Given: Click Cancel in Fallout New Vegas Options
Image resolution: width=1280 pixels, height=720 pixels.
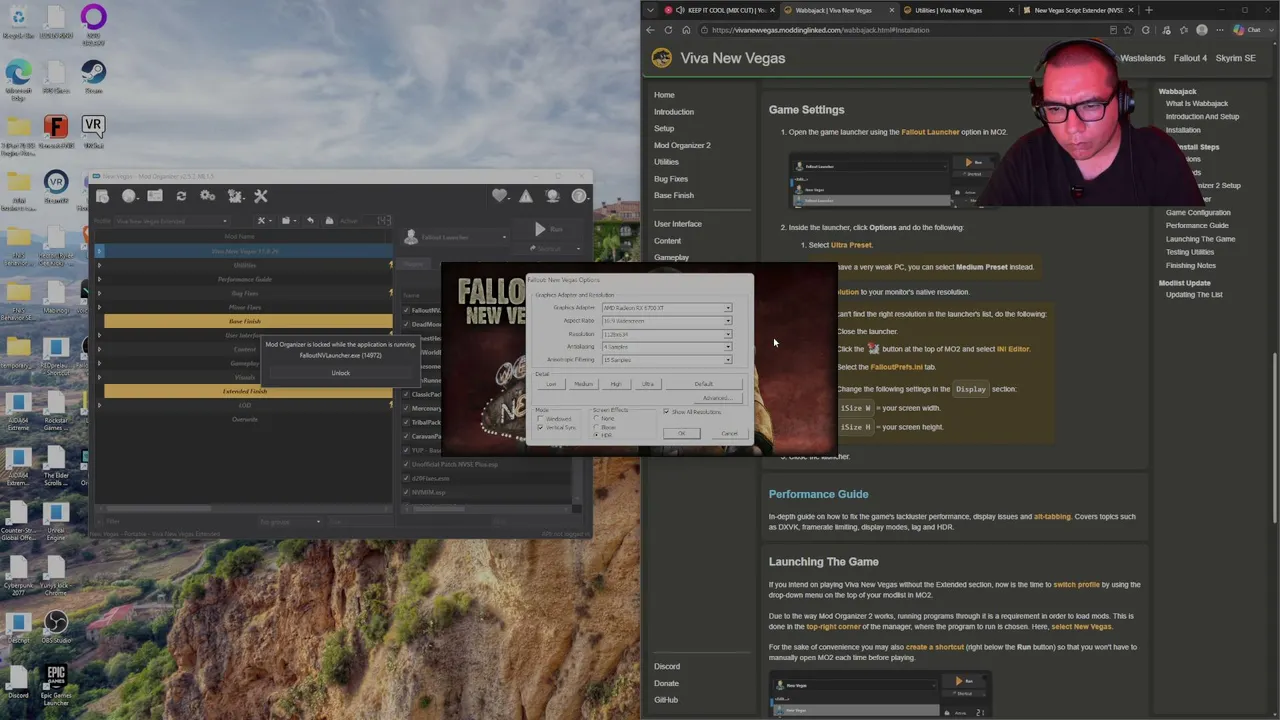Looking at the screenshot, I should [729, 433].
